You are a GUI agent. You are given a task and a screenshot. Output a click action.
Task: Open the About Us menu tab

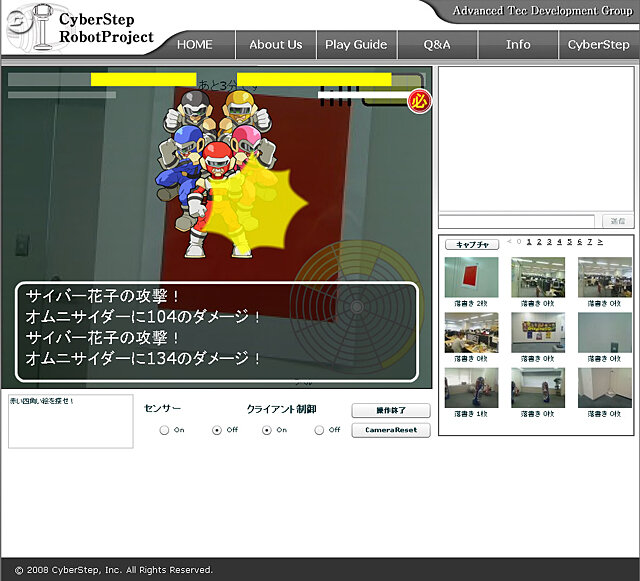click(276, 45)
